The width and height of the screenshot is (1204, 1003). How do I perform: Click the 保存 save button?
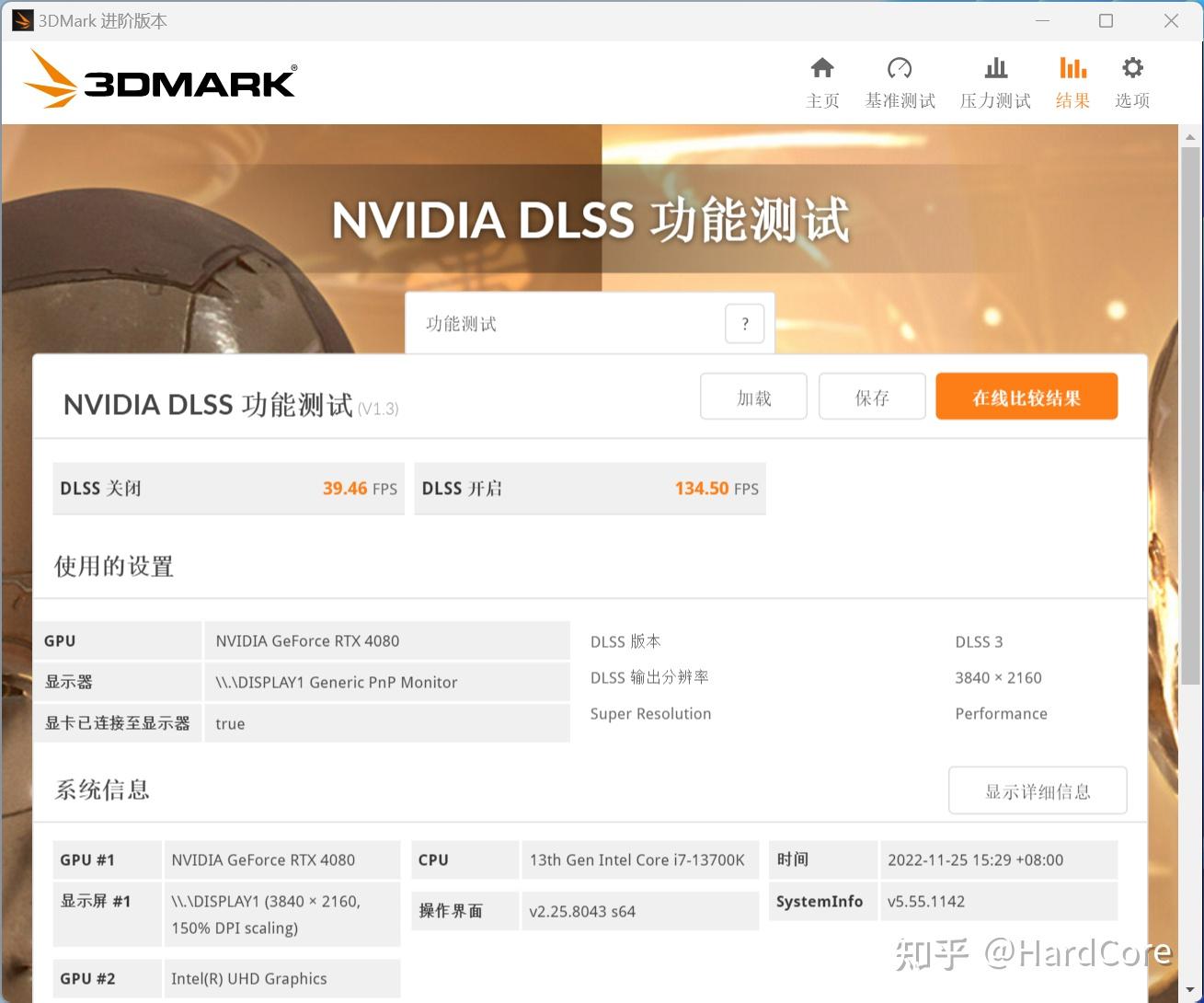tap(871, 396)
